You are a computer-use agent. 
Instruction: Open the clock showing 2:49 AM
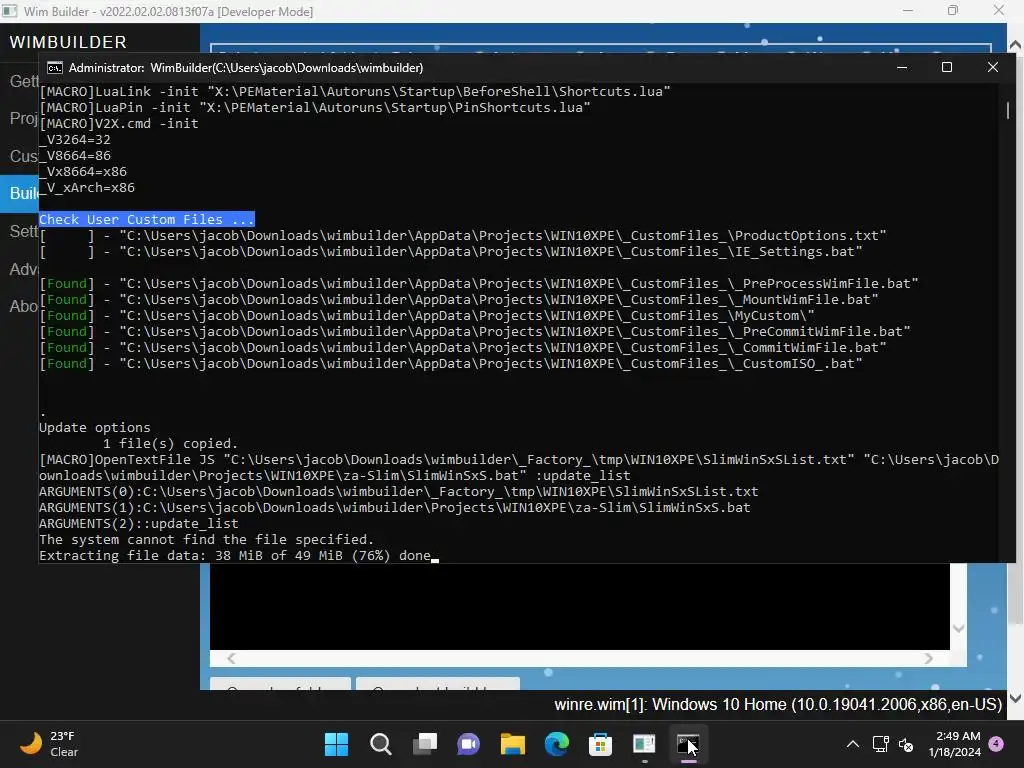[x=955, y=744]
